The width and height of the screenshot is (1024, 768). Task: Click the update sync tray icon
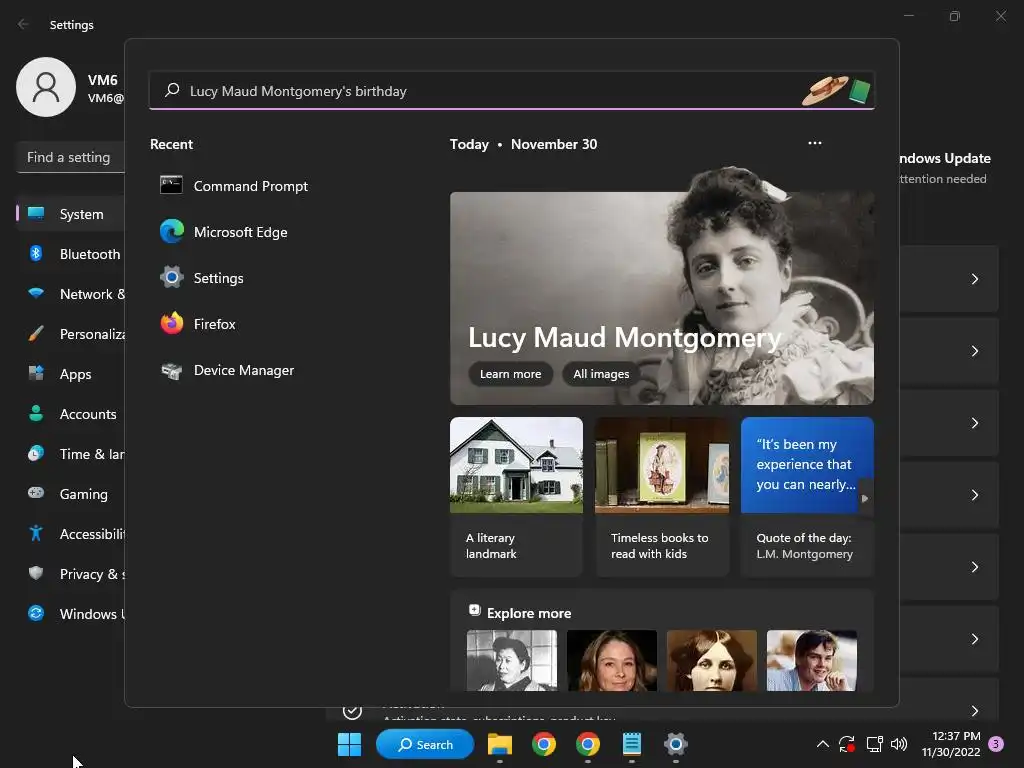847,744
